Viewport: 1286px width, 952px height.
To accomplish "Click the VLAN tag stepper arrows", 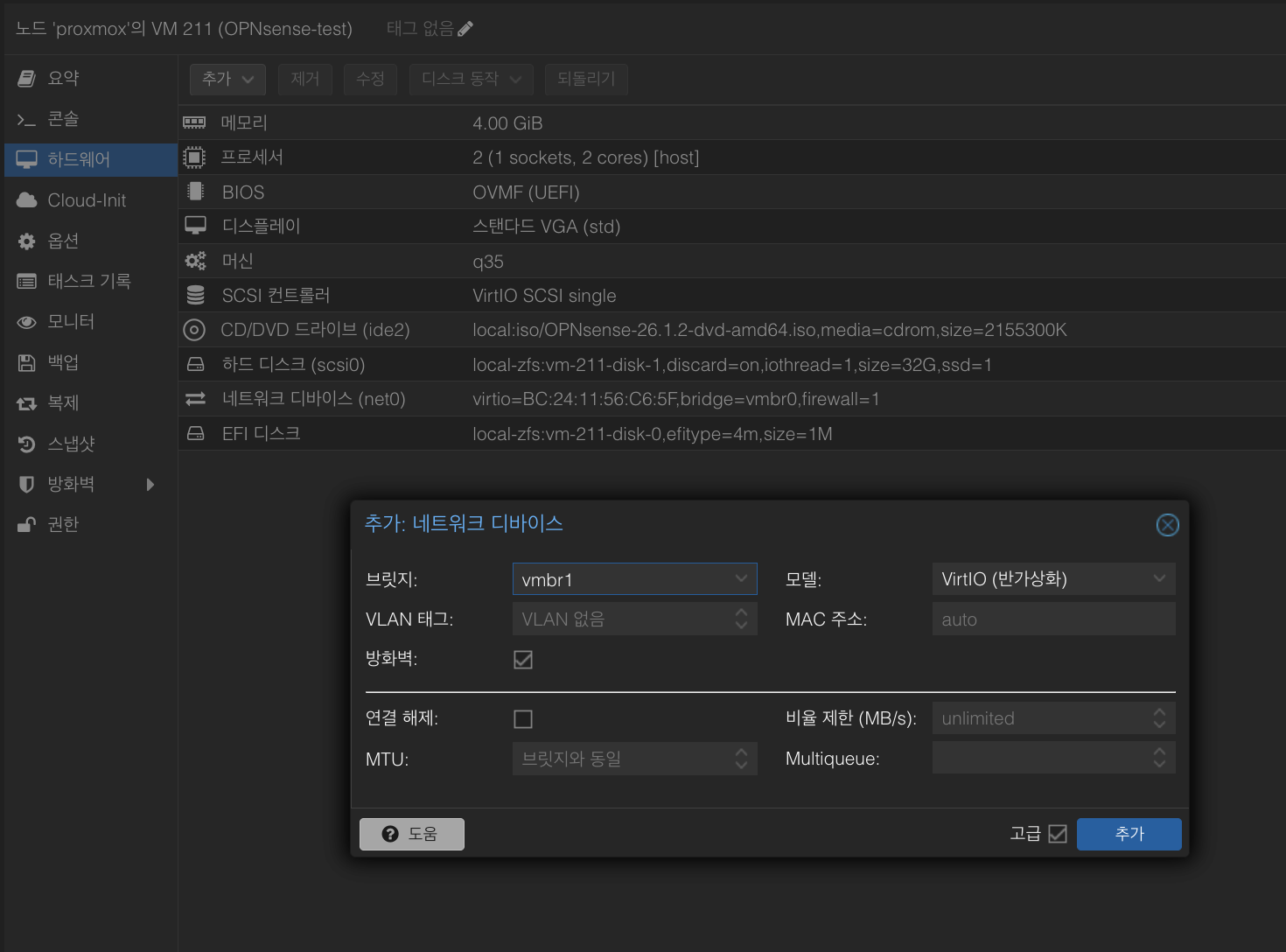I will pos(741,619).
